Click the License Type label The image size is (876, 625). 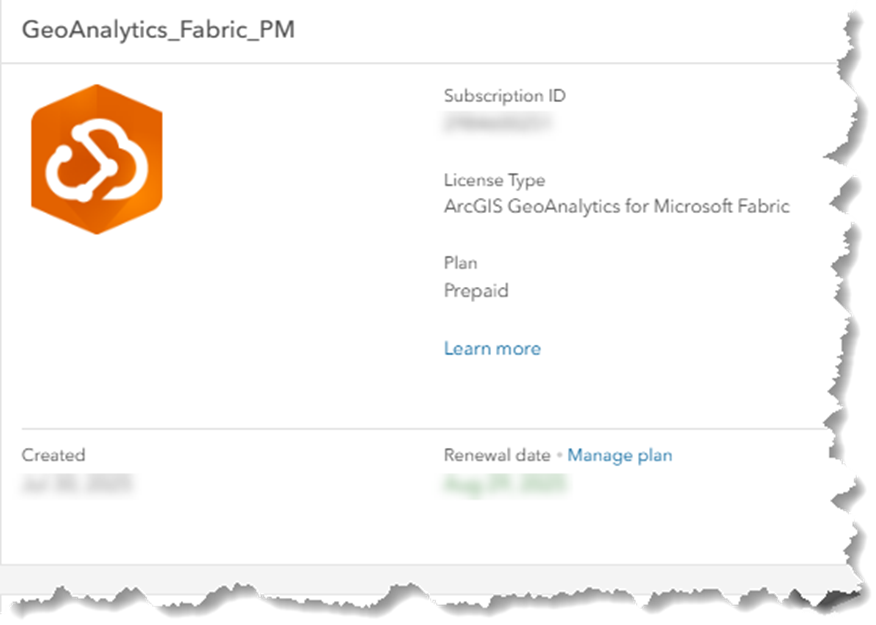494,180
